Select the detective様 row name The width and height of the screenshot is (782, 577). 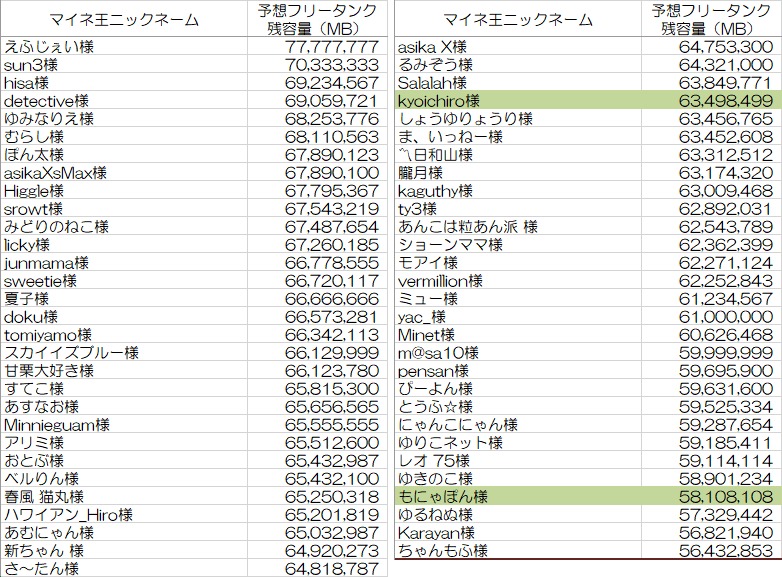click(50, 101)
